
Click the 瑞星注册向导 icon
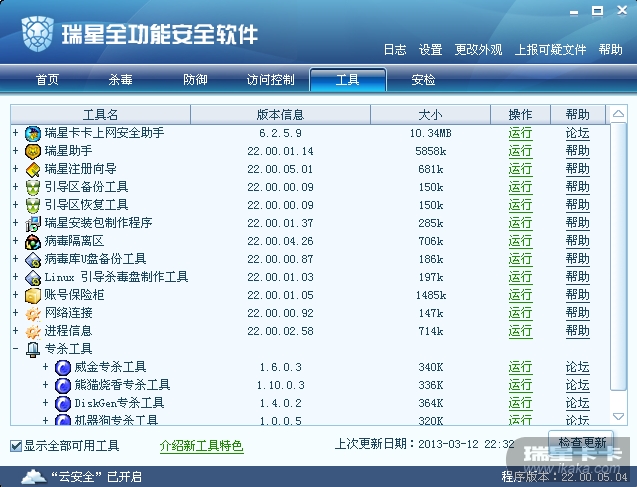(x=33, y=169)
